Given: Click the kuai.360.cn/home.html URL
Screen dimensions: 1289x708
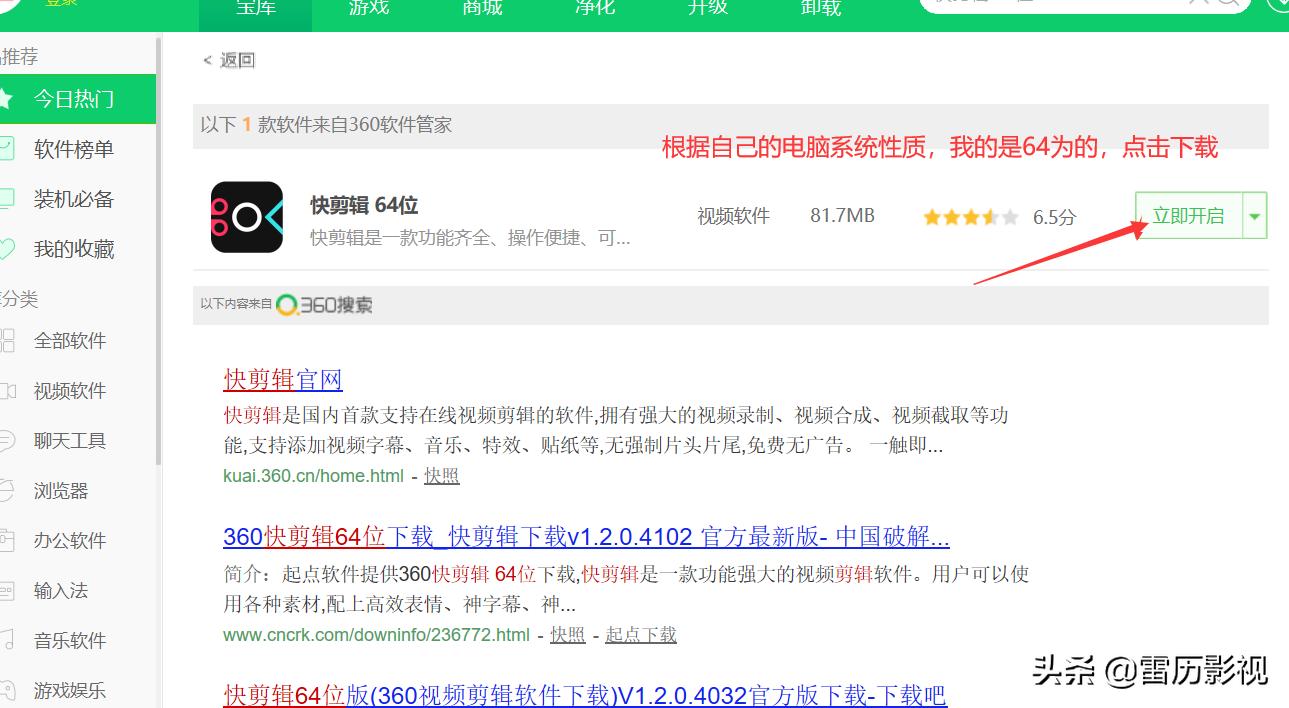Looking at the screenshot, I should pos(314,476).
